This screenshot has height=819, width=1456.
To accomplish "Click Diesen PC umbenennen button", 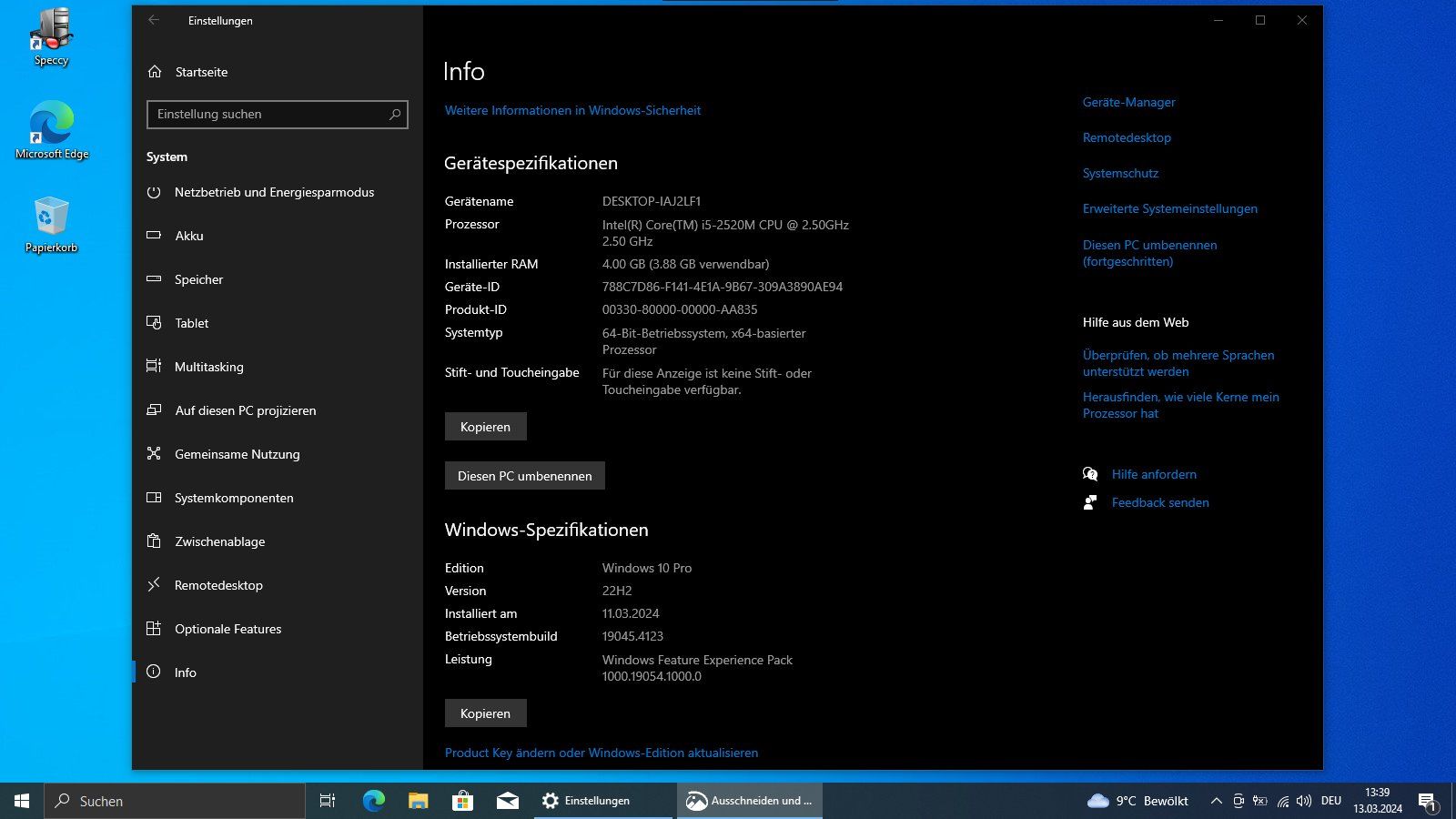I will [524, 476].
